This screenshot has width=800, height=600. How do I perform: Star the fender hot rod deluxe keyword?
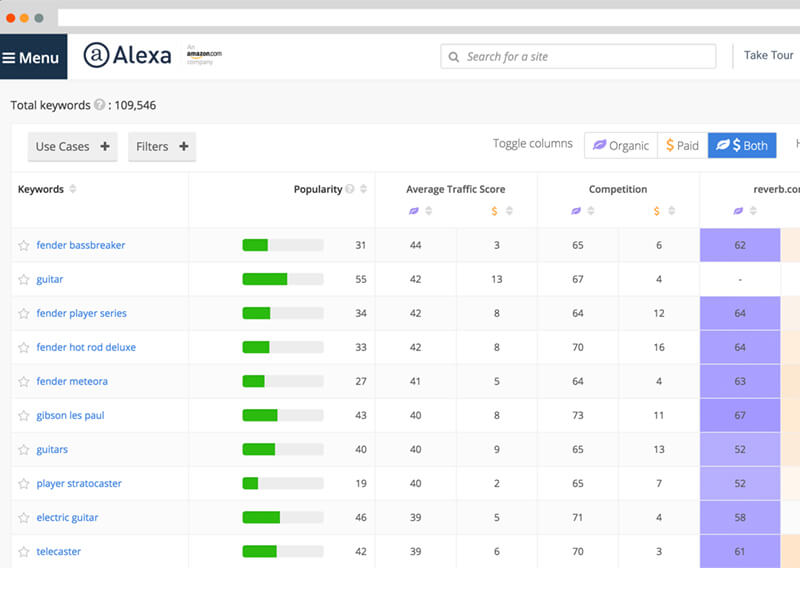coord(23,347)
